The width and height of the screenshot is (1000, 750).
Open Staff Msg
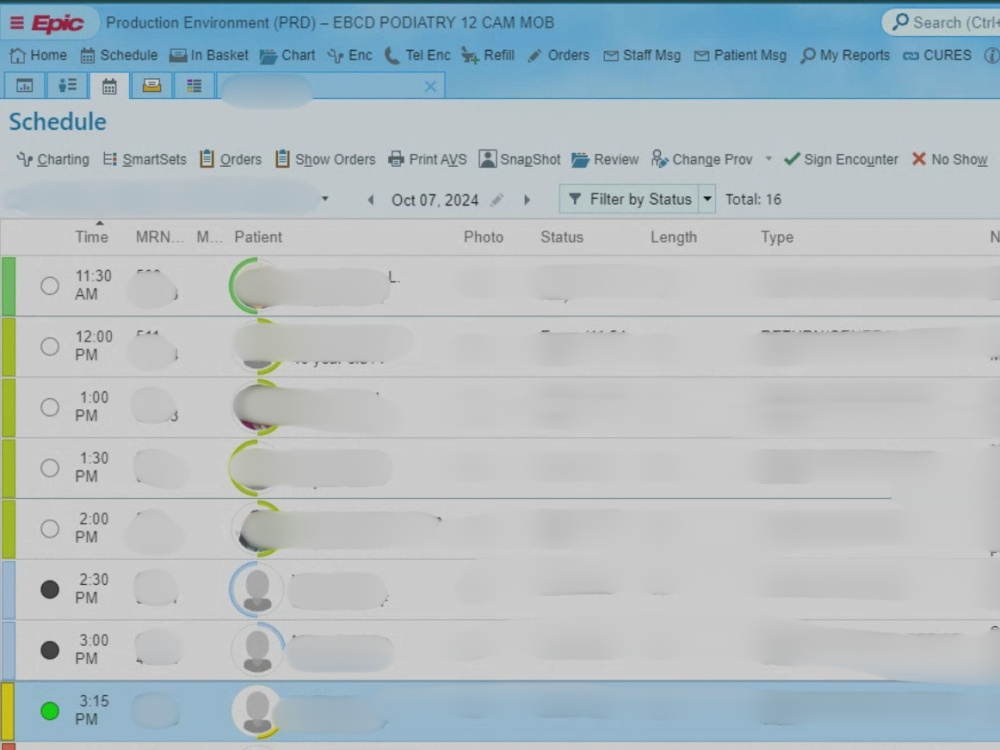point(642,55)
